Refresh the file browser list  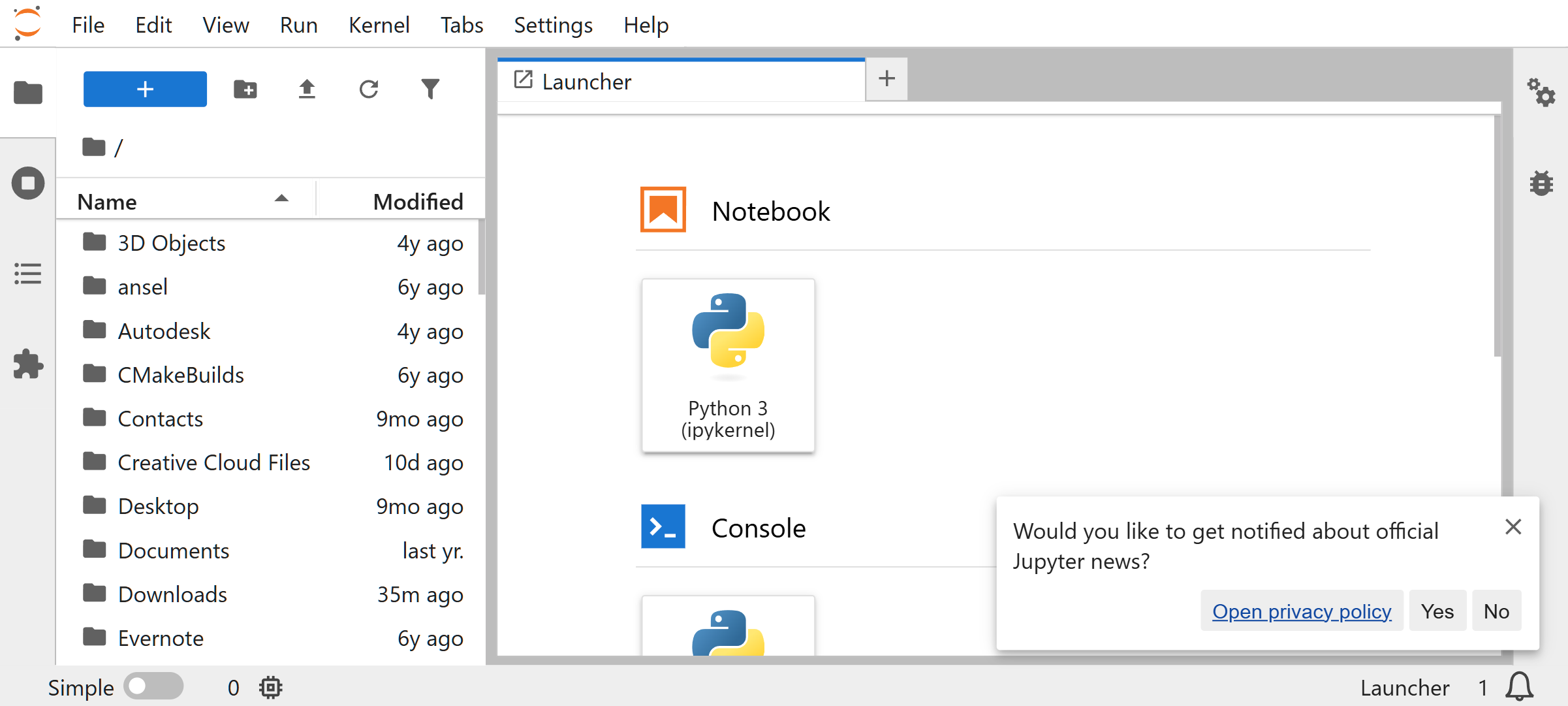(369, 89)
